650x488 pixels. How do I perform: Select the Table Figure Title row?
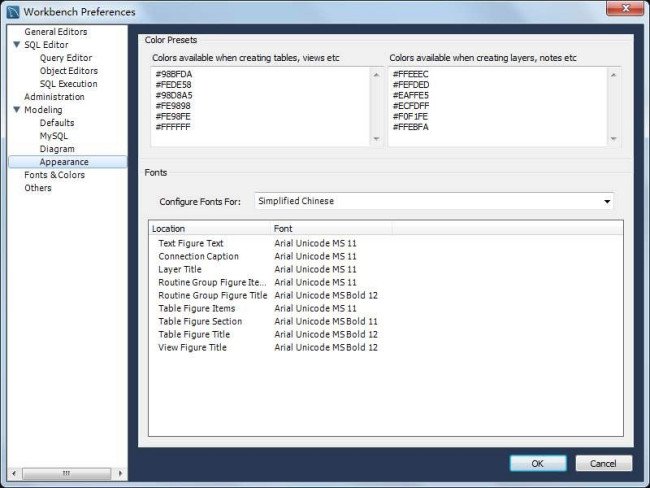pos(386,334)
